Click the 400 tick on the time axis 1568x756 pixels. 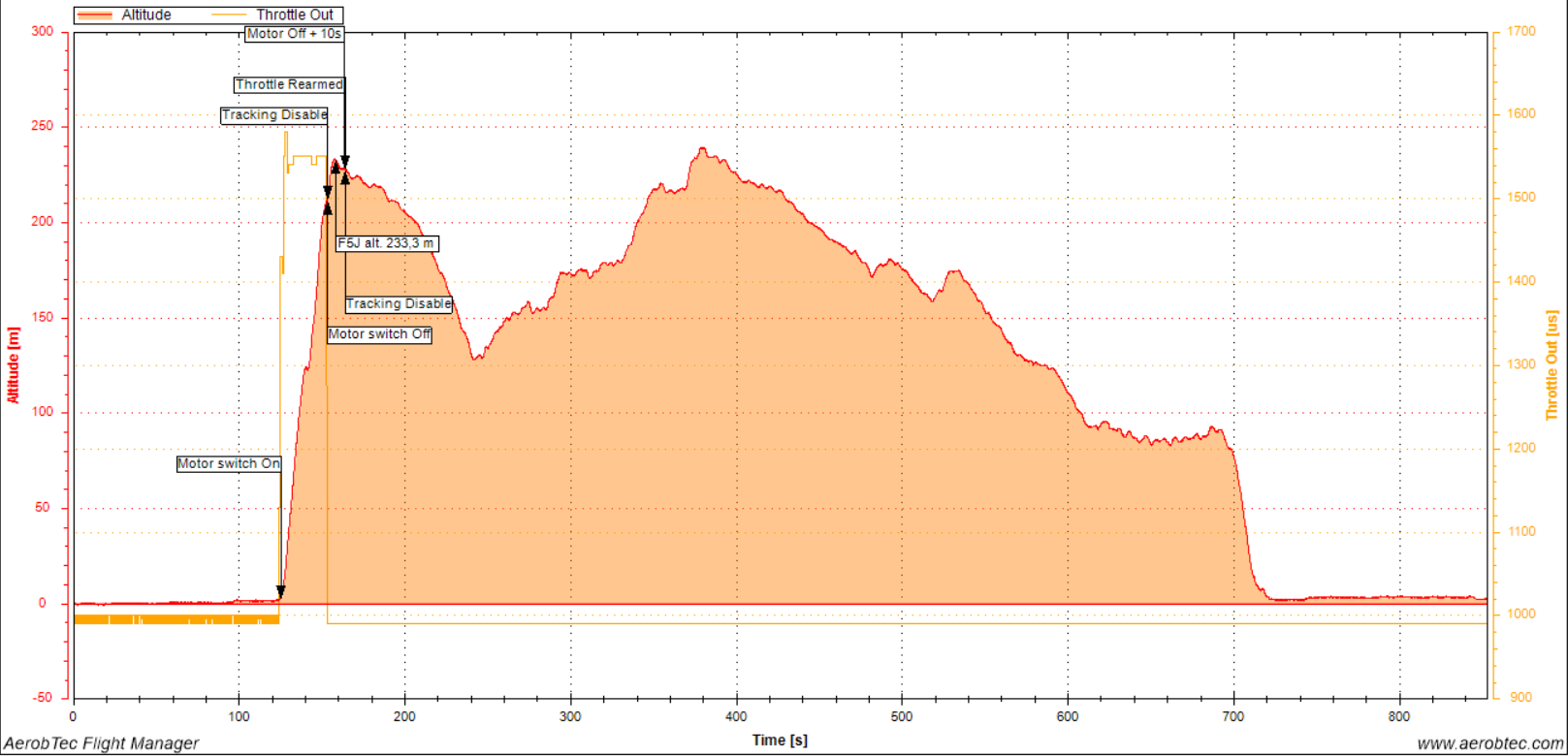click(736, 716)
